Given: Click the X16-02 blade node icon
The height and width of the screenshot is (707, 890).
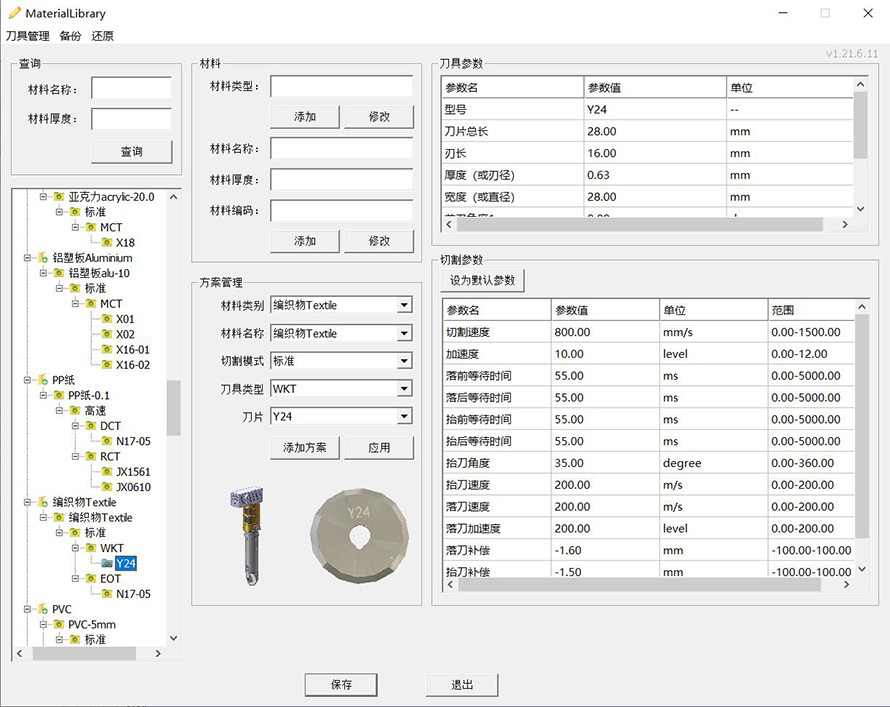Looking at the screenshot, I should point(107,365).
